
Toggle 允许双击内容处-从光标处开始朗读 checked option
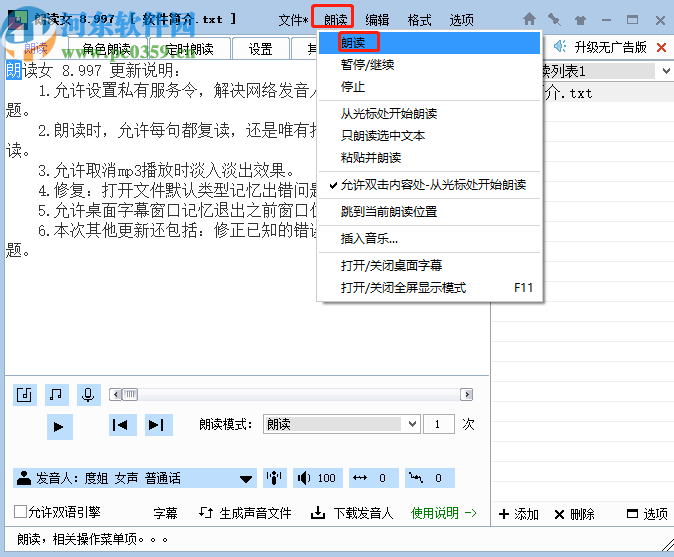pyautogui.click(x=430, y=185)
